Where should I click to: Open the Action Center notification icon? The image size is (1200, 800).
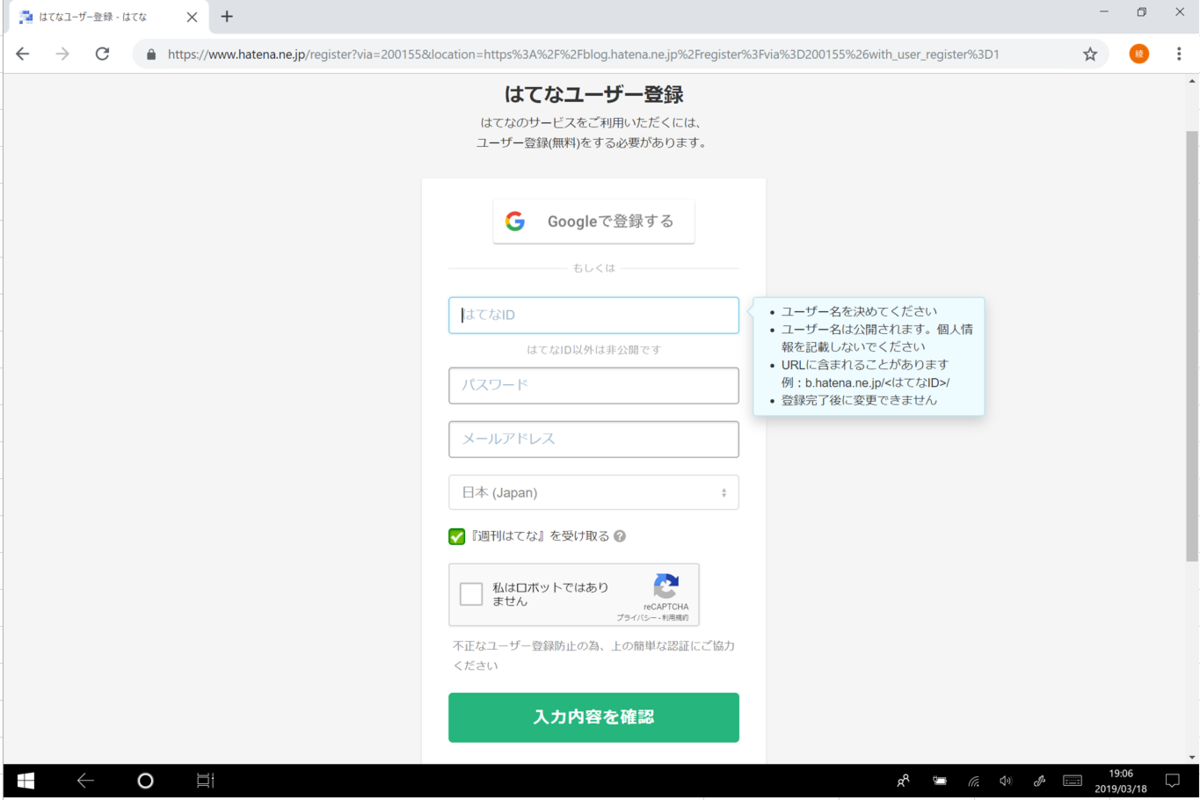1173,781
